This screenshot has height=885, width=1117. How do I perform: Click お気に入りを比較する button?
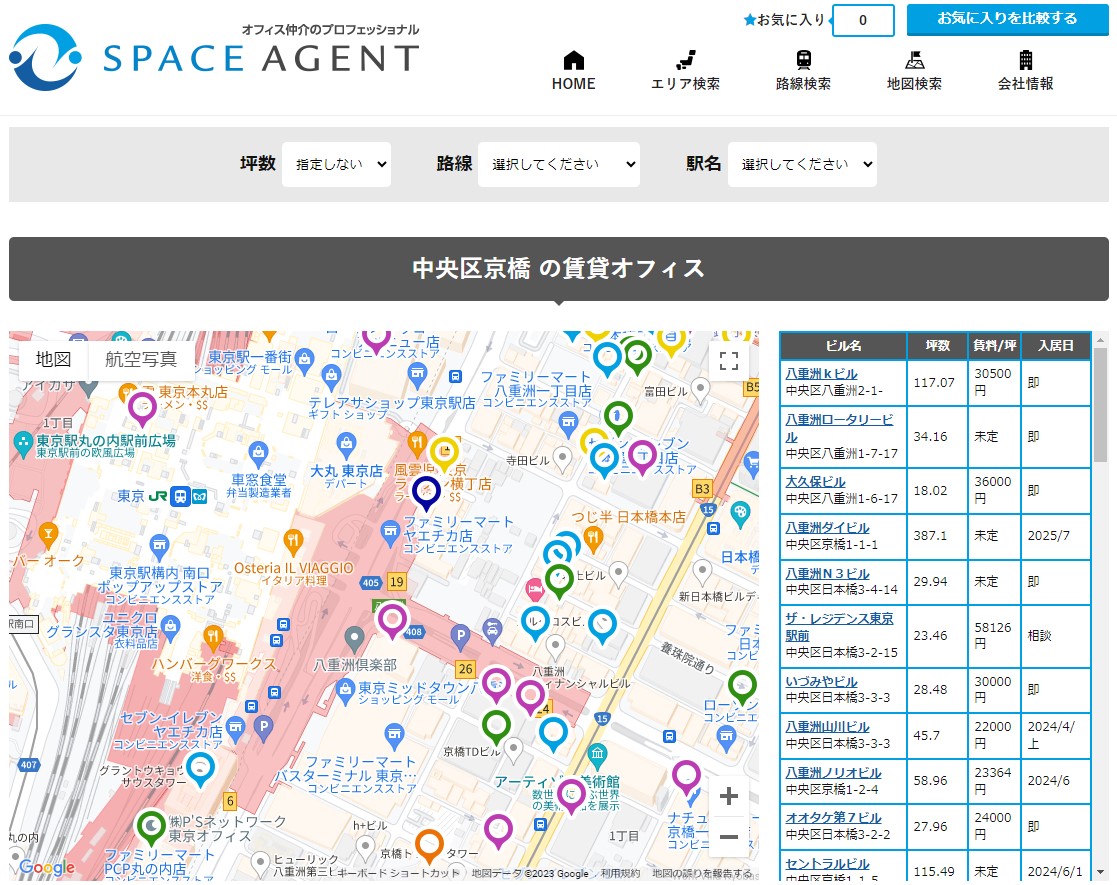pyautogui.click(x=1007, y=19)
